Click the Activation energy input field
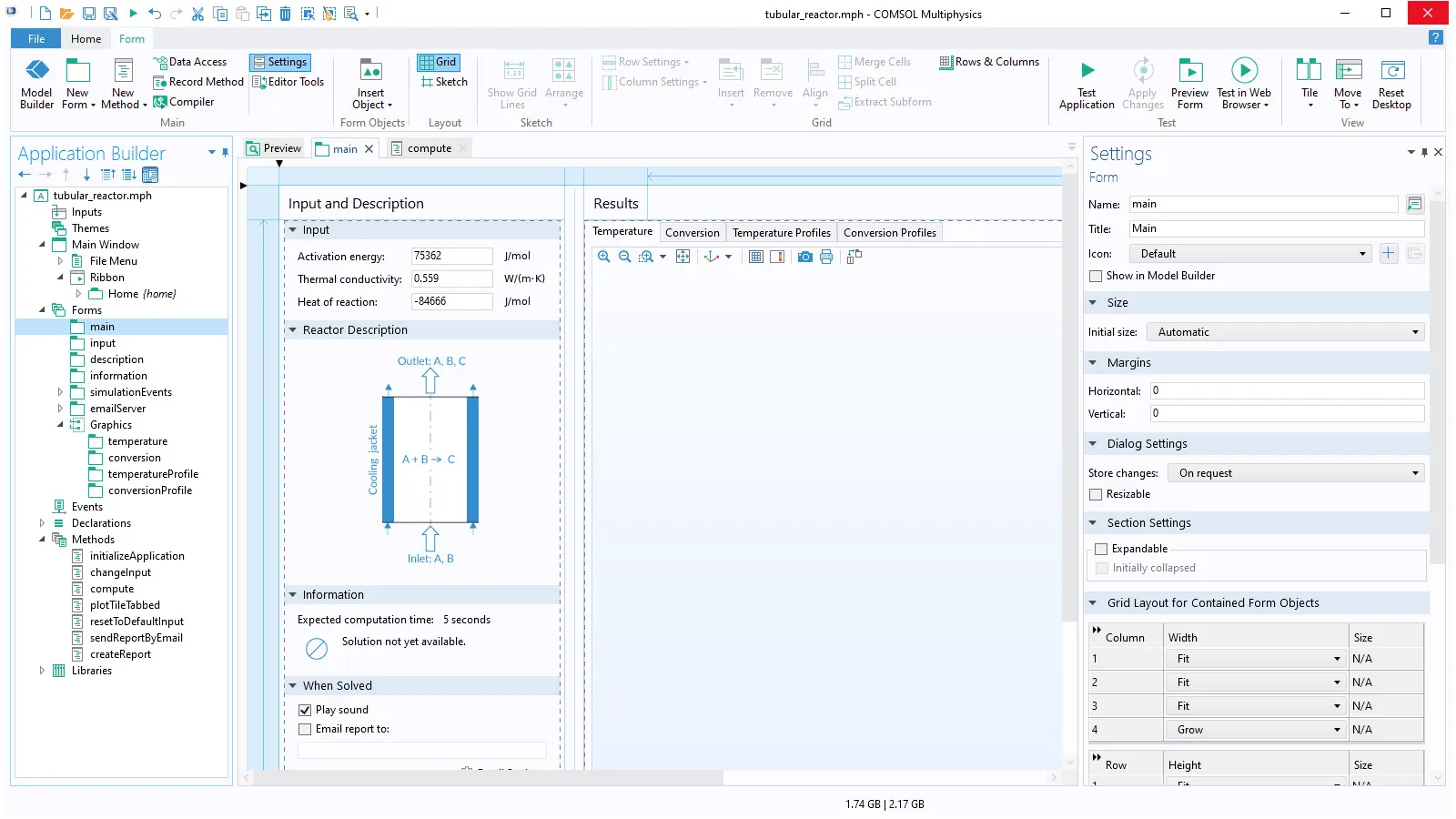 coord(450,257)
